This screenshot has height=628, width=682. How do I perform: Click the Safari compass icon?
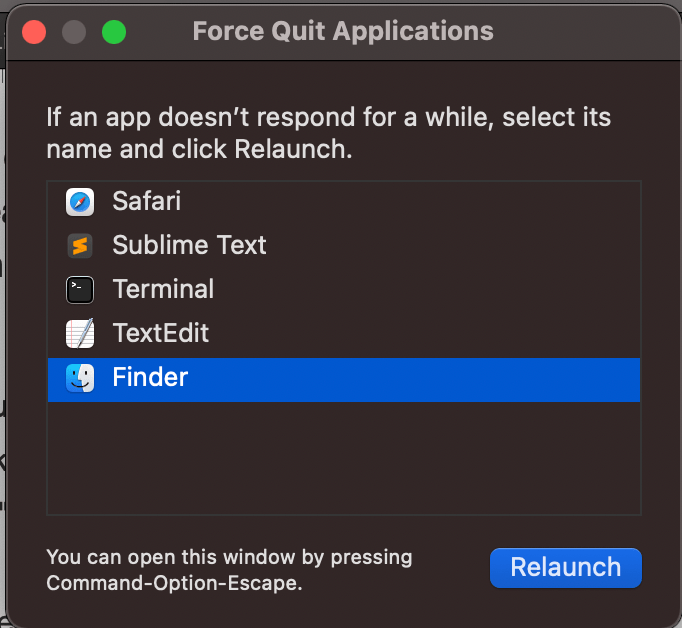pyautogui.click(x=80, y=202)
